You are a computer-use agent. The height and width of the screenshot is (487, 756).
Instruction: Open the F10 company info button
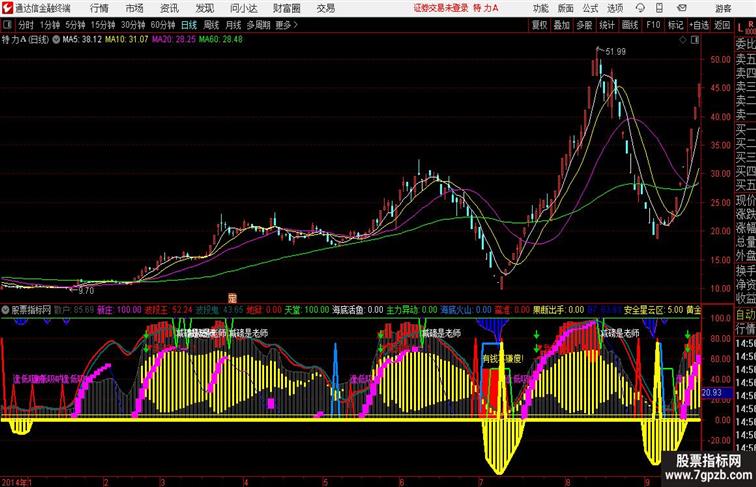(653, 25)
